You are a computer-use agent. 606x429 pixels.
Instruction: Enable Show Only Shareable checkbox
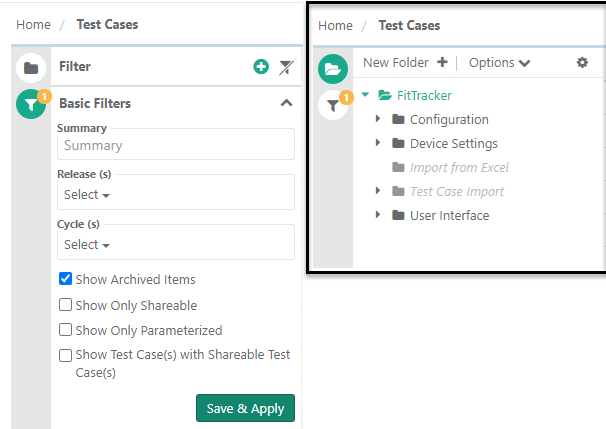click(x=65, y=305)
